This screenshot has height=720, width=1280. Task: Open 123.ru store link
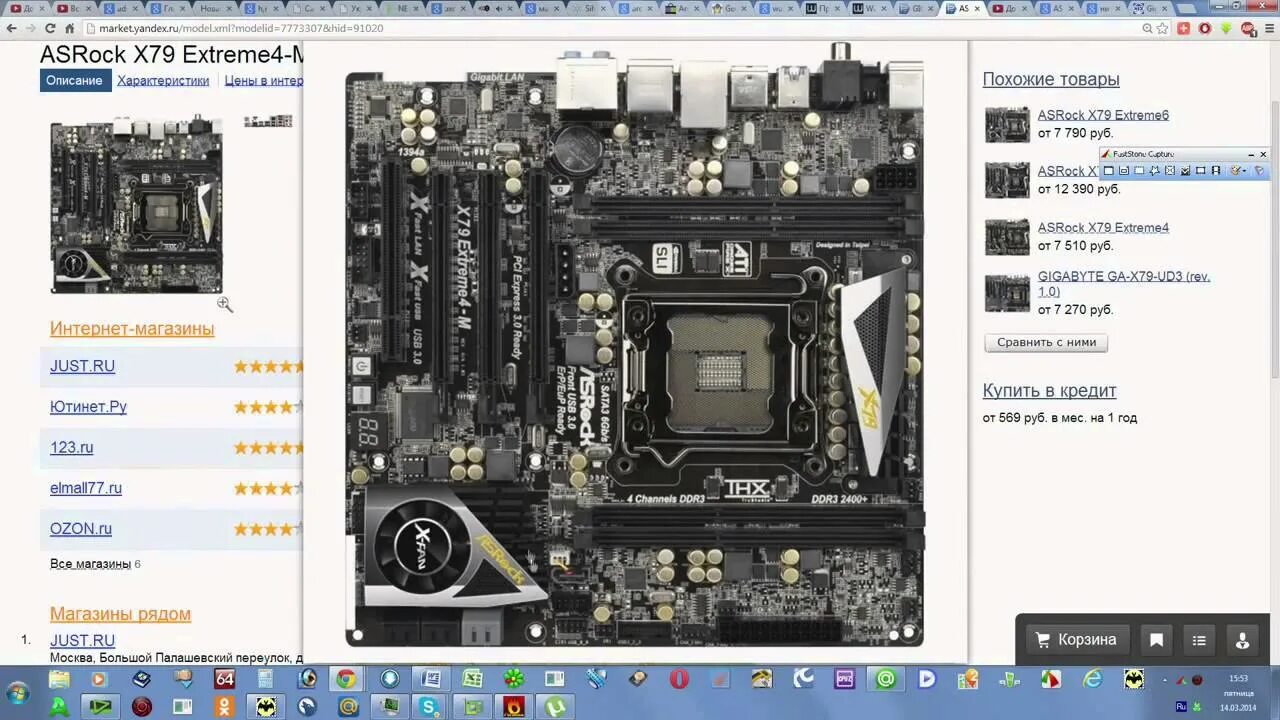[x=71, y=447]
